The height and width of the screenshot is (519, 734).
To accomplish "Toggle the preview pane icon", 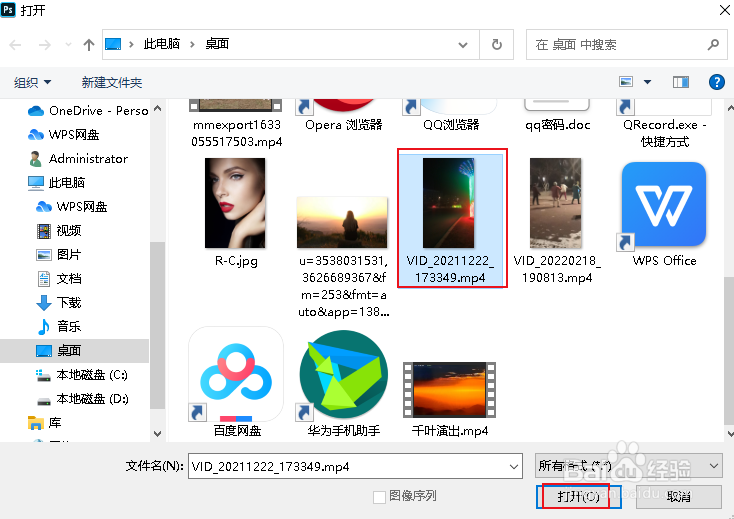I will 681,82.
